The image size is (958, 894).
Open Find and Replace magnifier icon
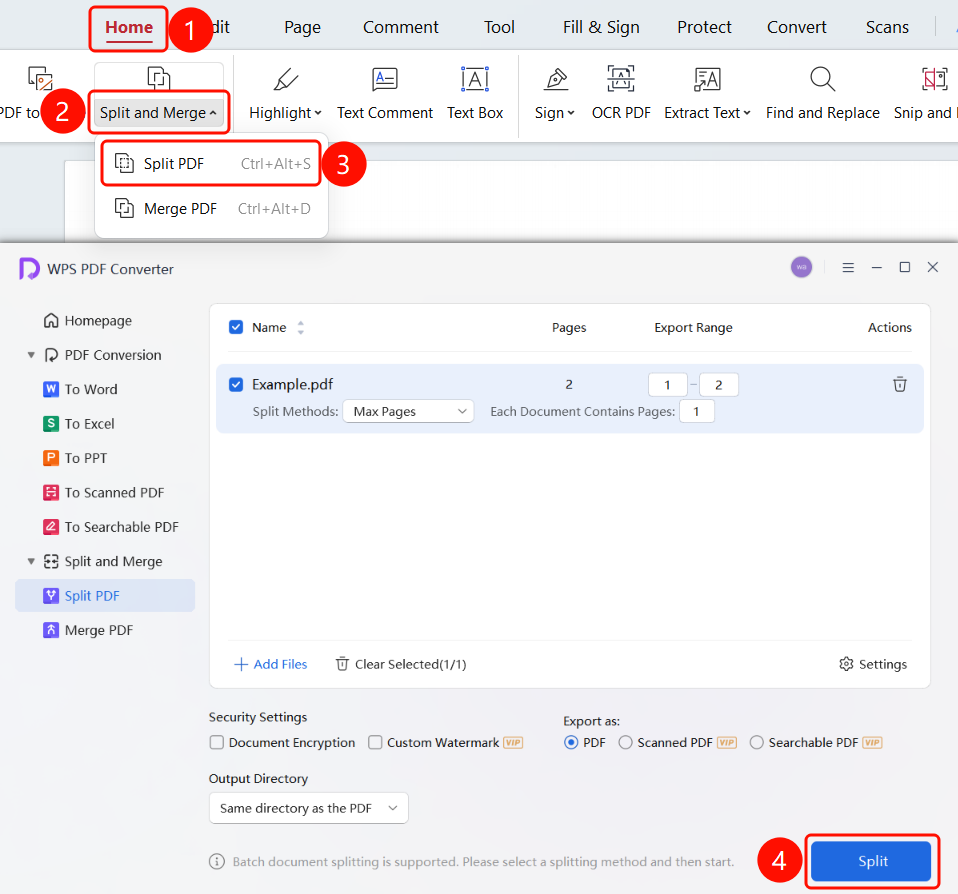point(822,79)
